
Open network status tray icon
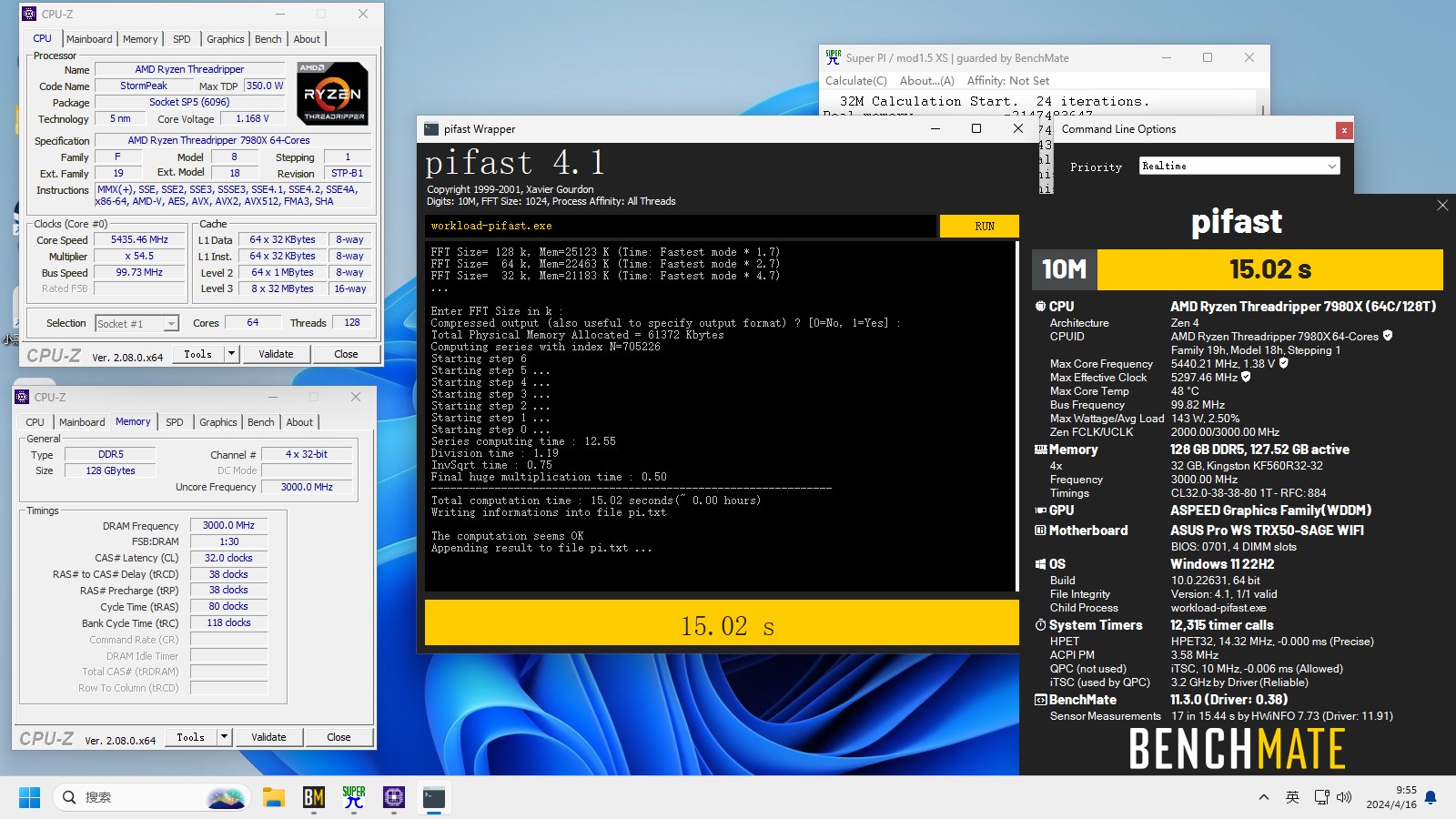click(1321, 798)
